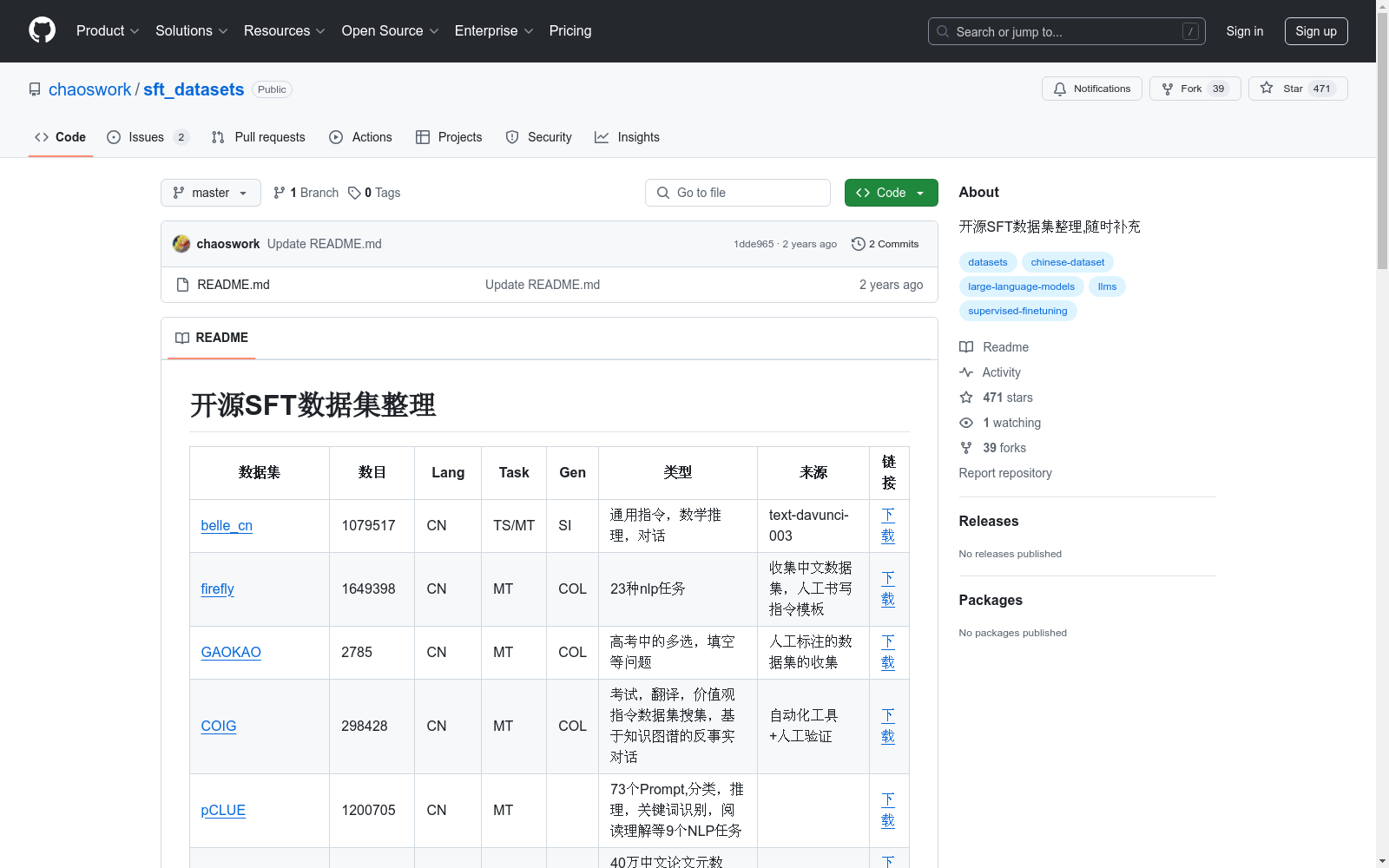Open the GitHub home logo

[x=42, y=30]
